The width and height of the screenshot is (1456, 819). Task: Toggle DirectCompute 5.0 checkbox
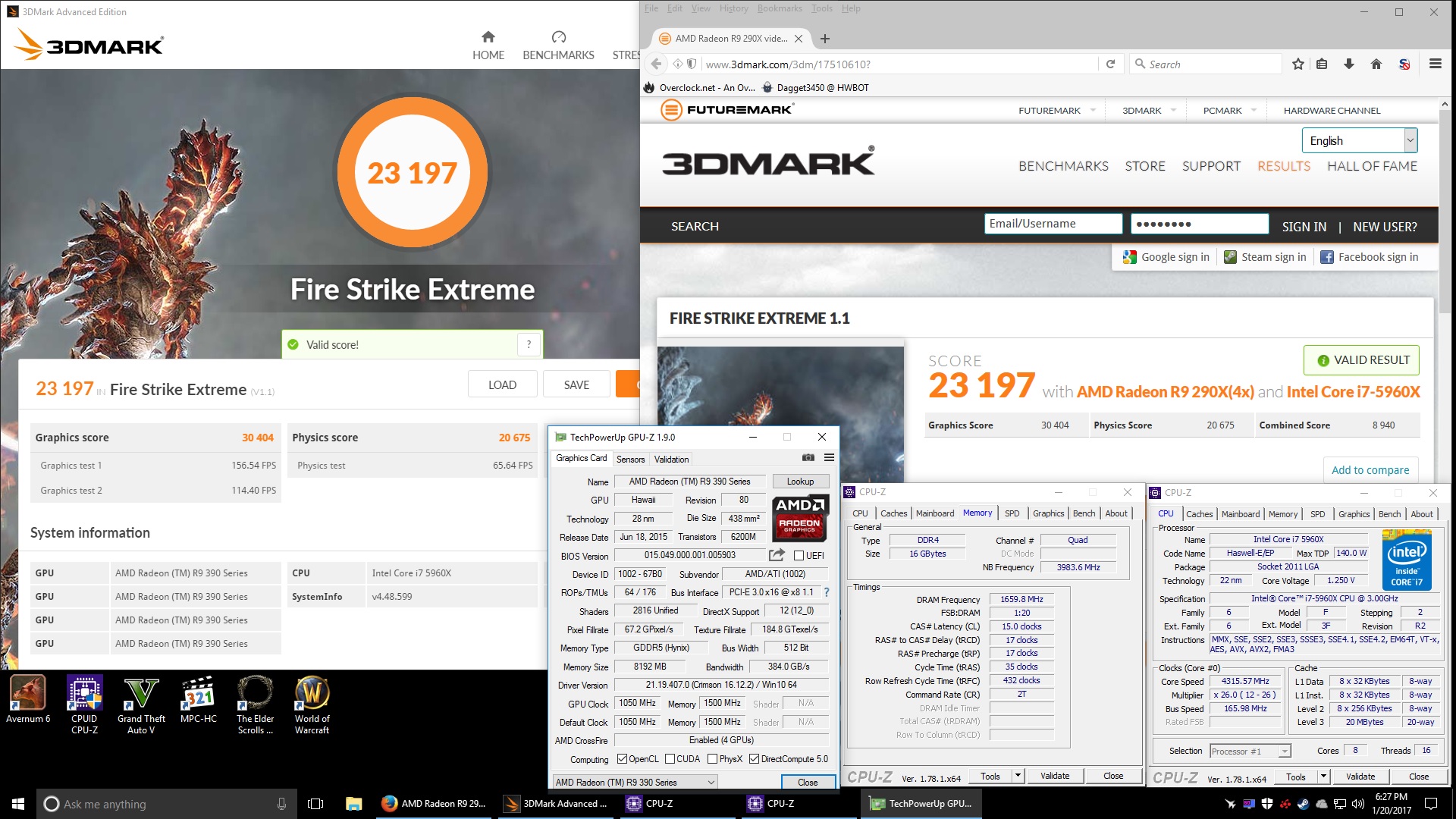(755, 759)
